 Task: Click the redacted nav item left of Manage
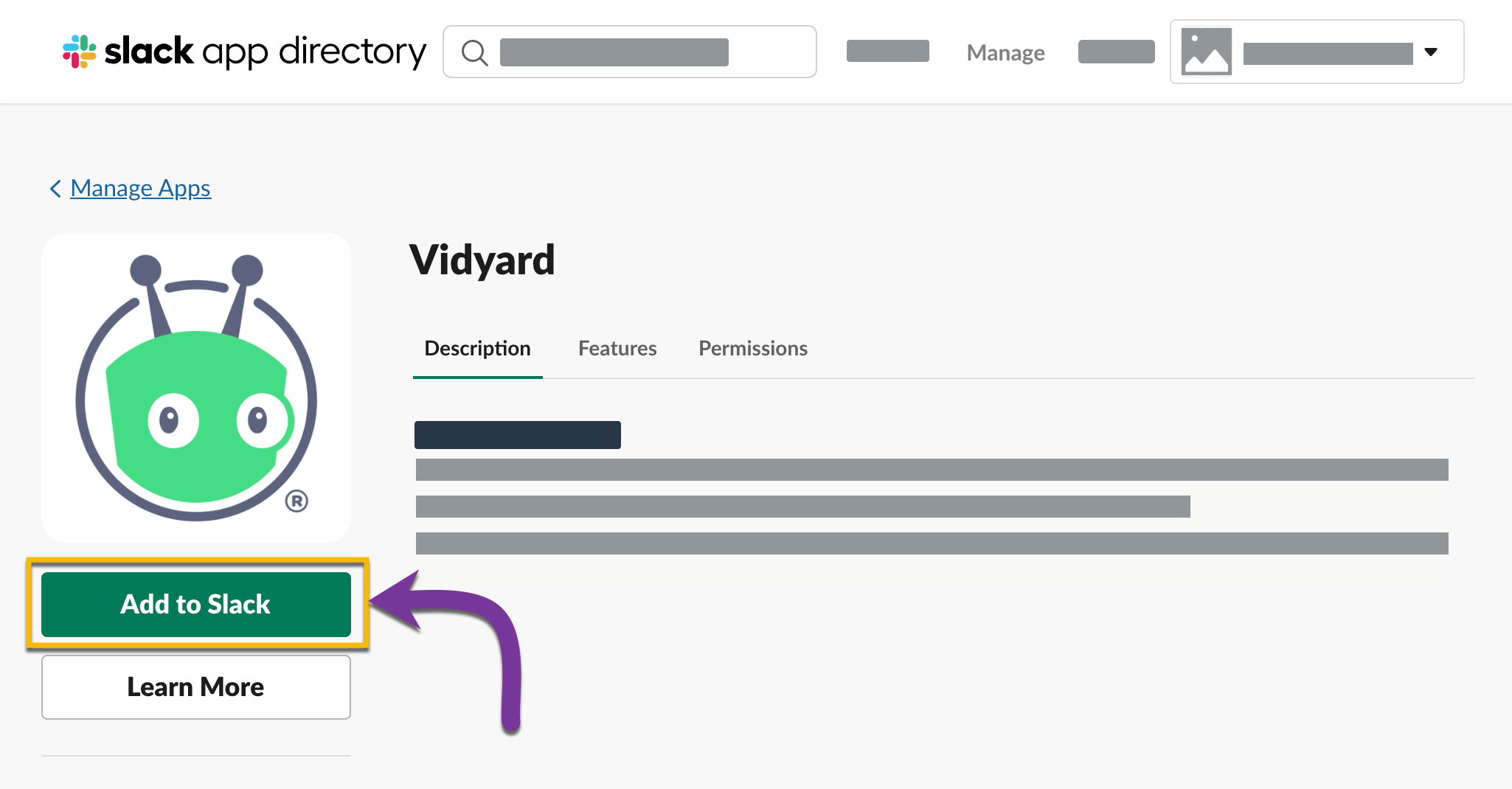click(888, 52)
